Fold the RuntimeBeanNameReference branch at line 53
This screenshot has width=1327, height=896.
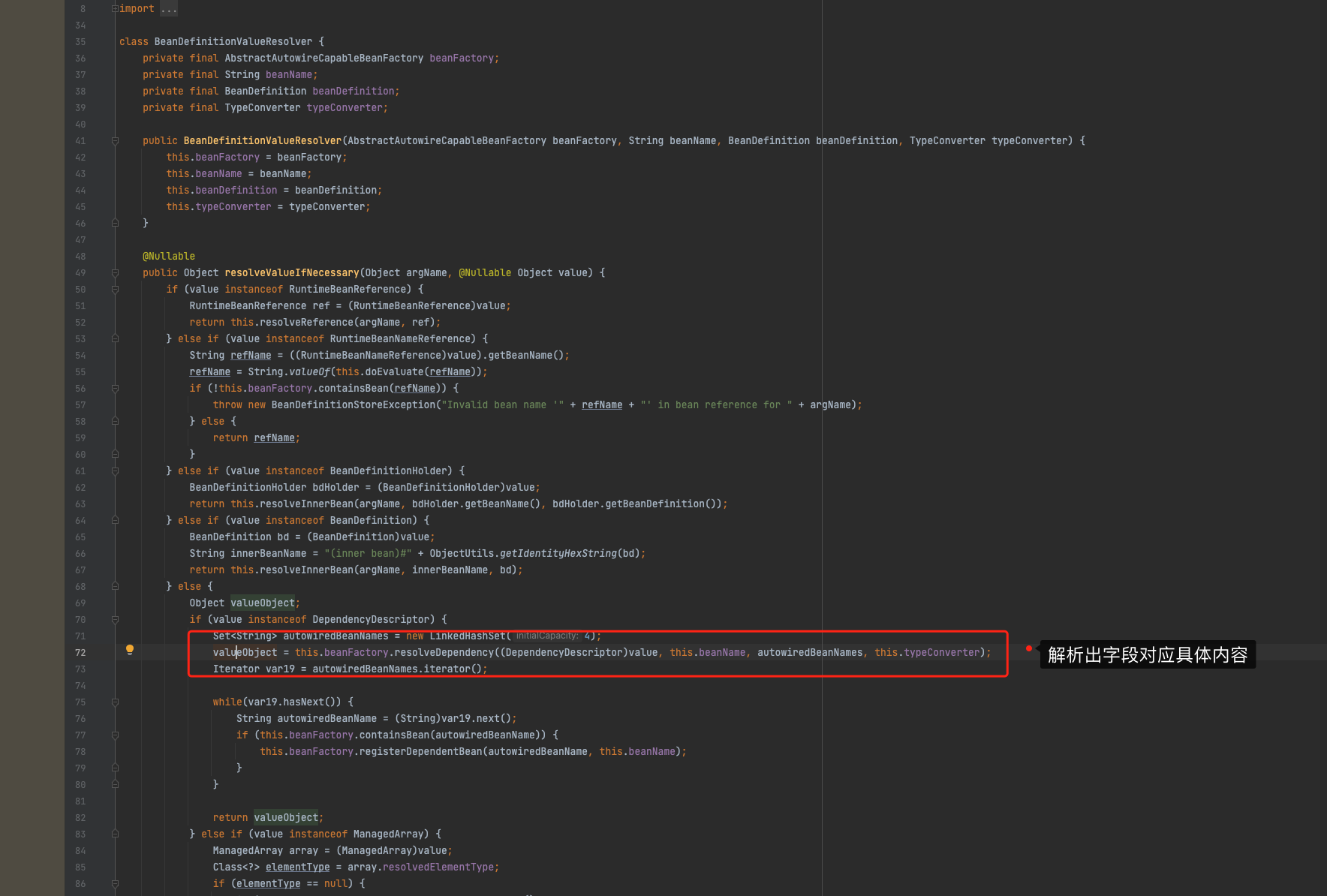point(115,338)
